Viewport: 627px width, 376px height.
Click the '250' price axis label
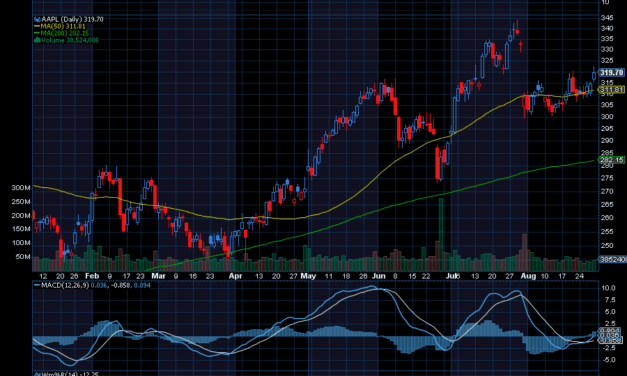pos(607,246)
